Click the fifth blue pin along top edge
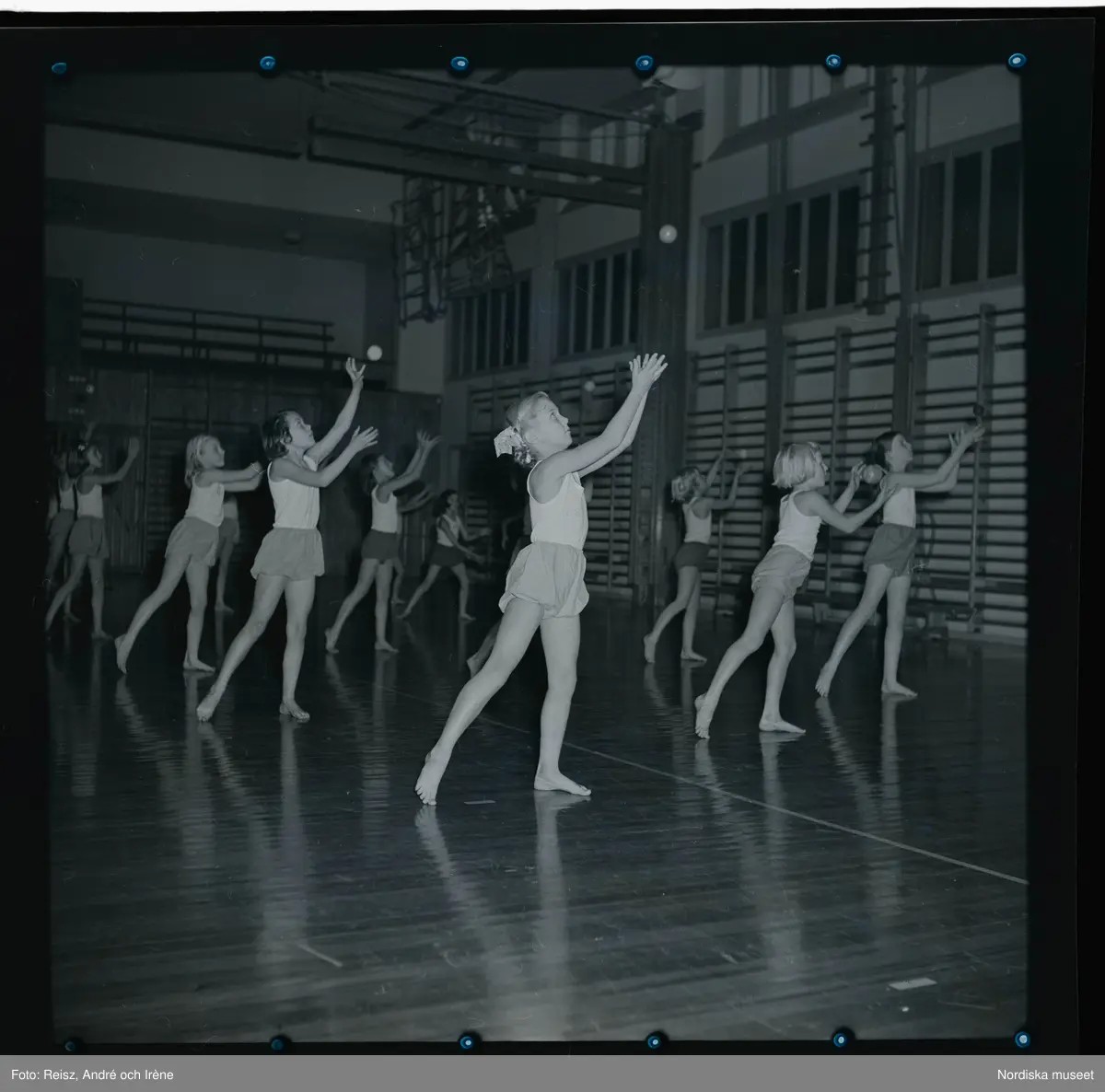 coord(832,62)
